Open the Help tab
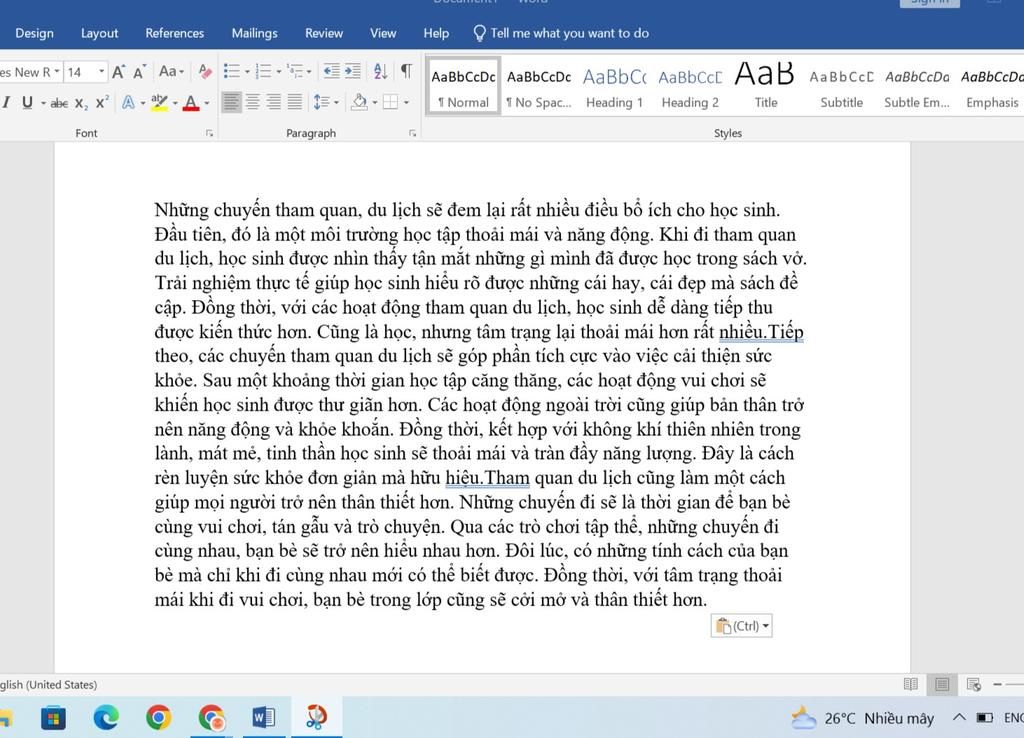The image size is (1024, 738). point(436,33)
